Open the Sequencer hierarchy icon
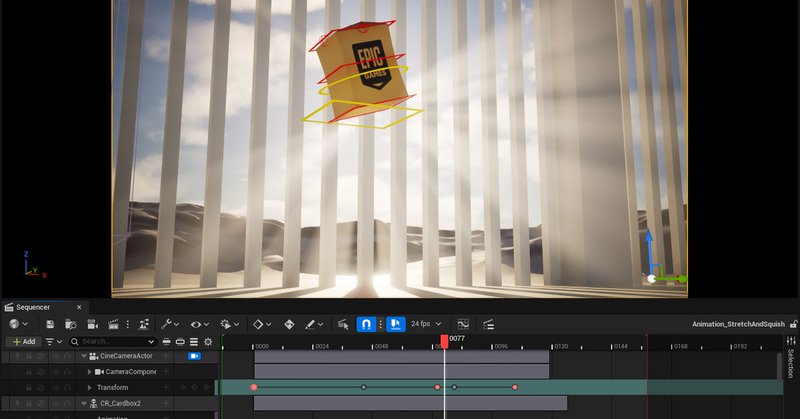This screenshot has height=419, width=800. 144,324
